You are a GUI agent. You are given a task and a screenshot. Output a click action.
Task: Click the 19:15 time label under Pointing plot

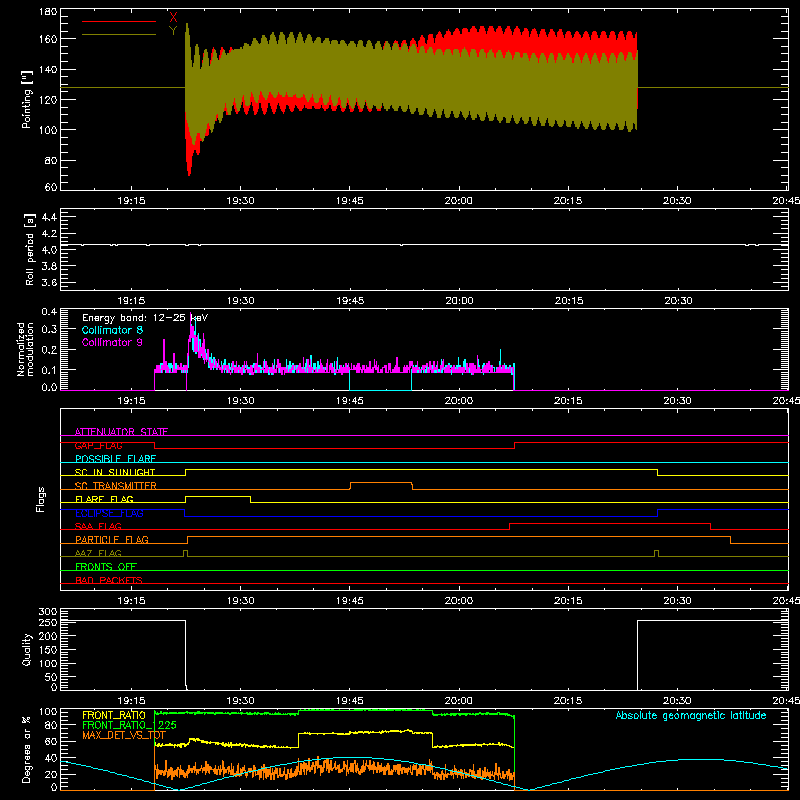click(x=131, y=201)
